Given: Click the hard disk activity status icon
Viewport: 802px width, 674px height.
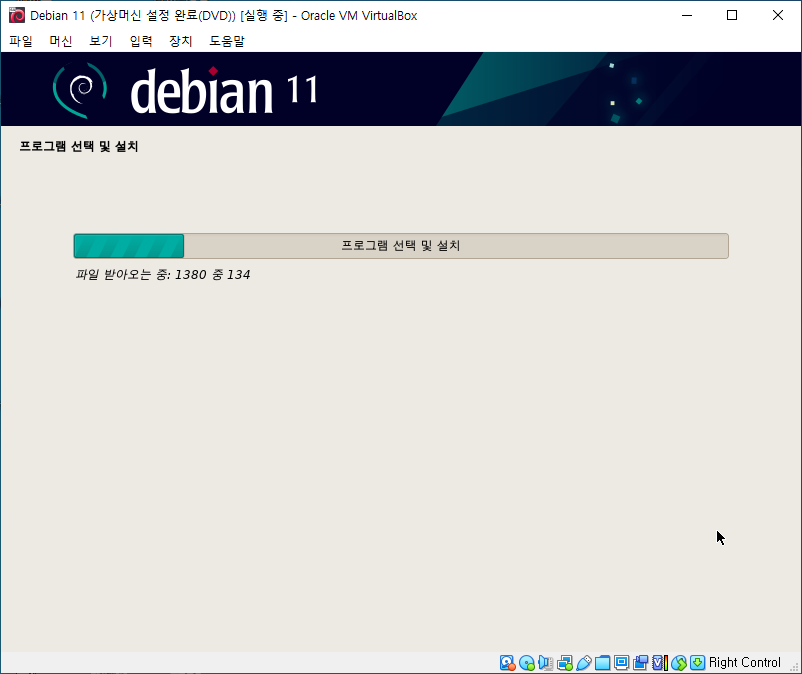Looking at the screenshot, I should 507,663.
